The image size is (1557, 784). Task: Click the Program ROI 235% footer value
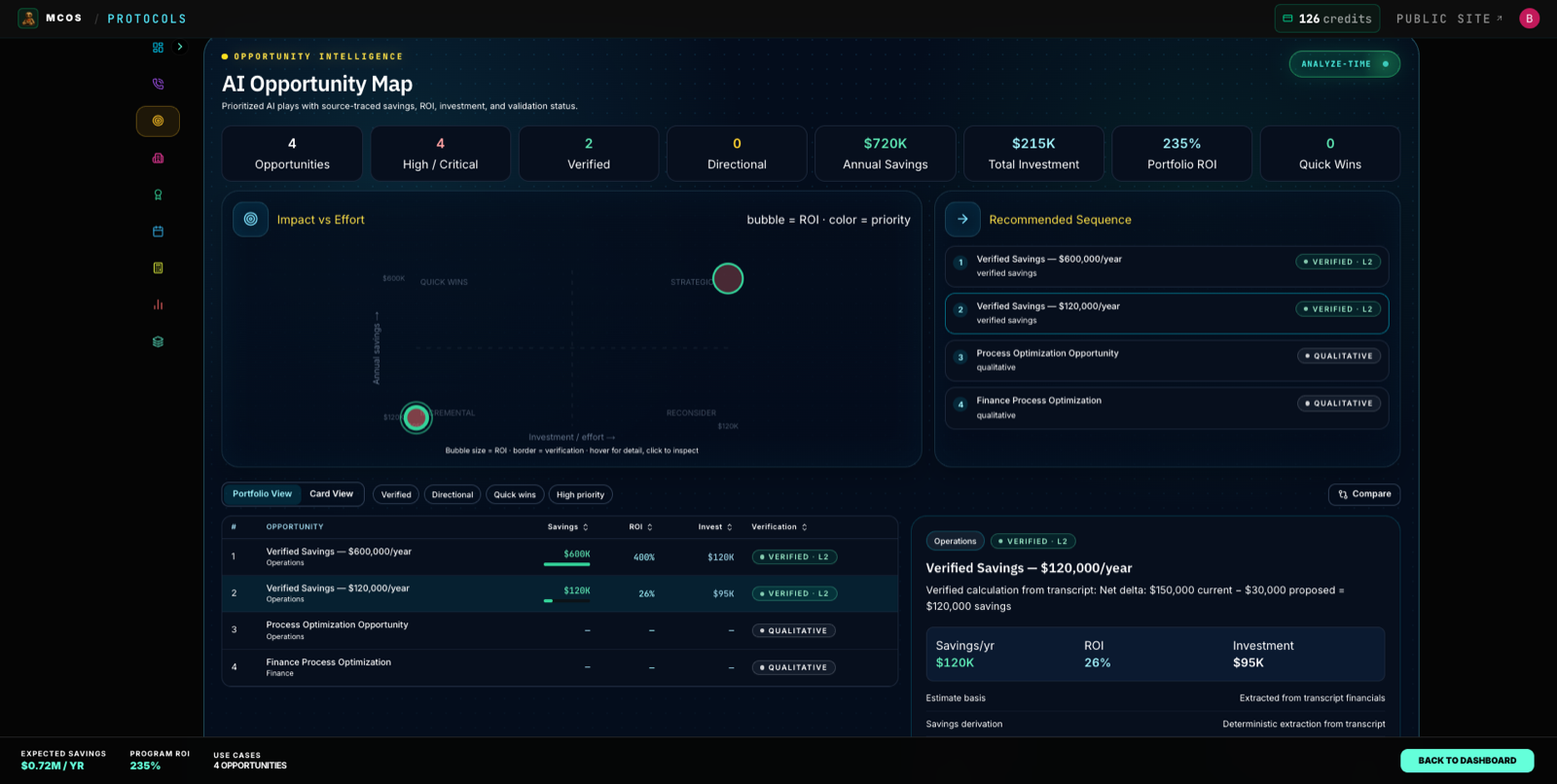coord(145,766)
